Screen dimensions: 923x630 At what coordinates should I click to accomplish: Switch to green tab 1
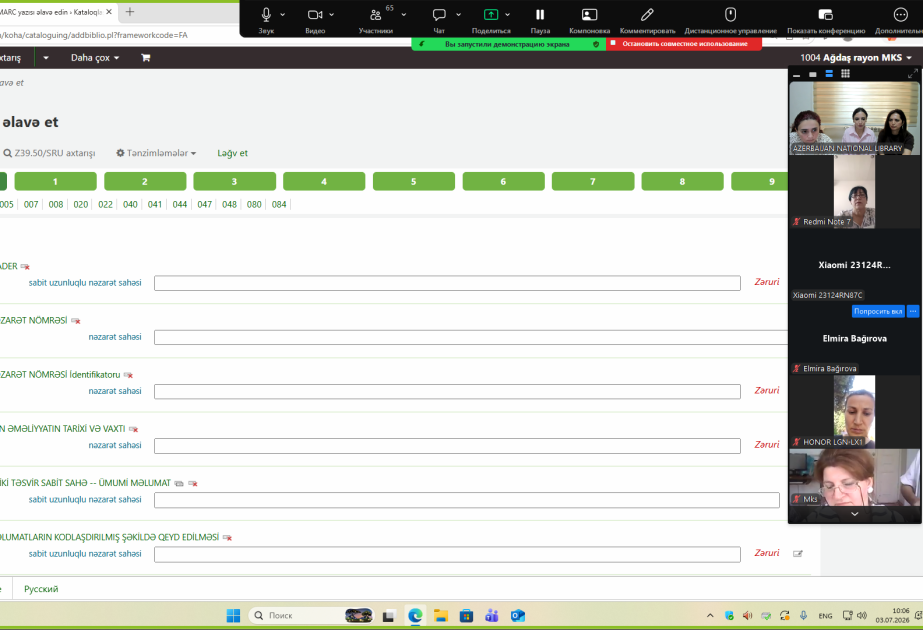(x=55, y=181)
